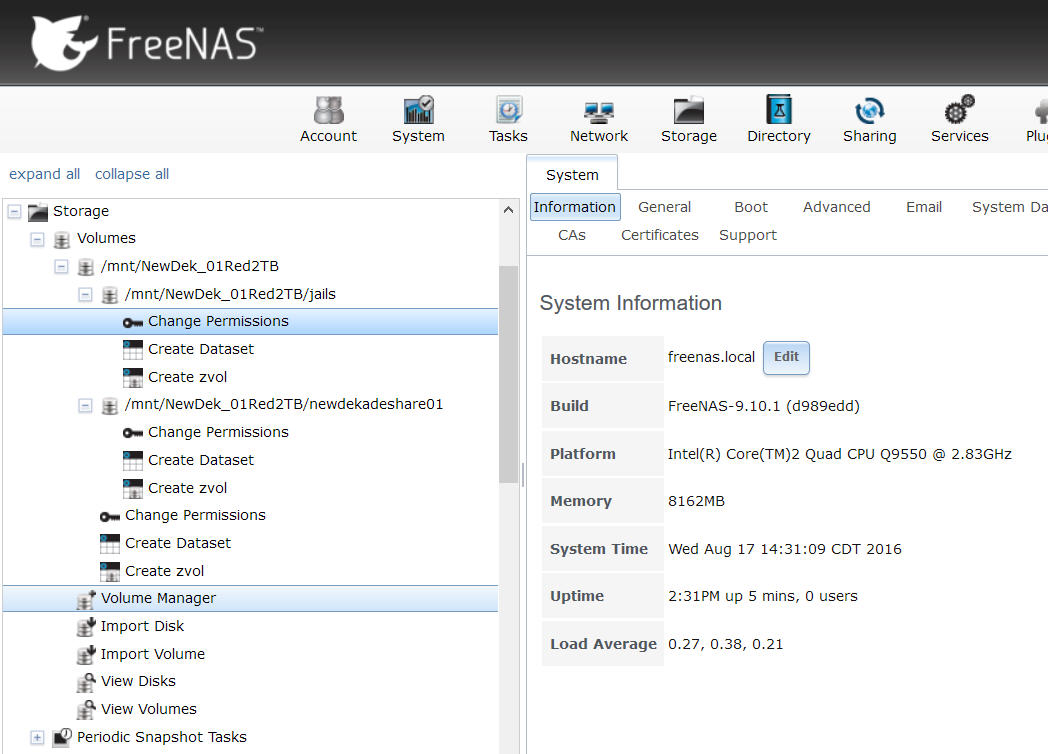Select the System tab
The height and width of the screenshot is (754, 1048).
[572, 174]
